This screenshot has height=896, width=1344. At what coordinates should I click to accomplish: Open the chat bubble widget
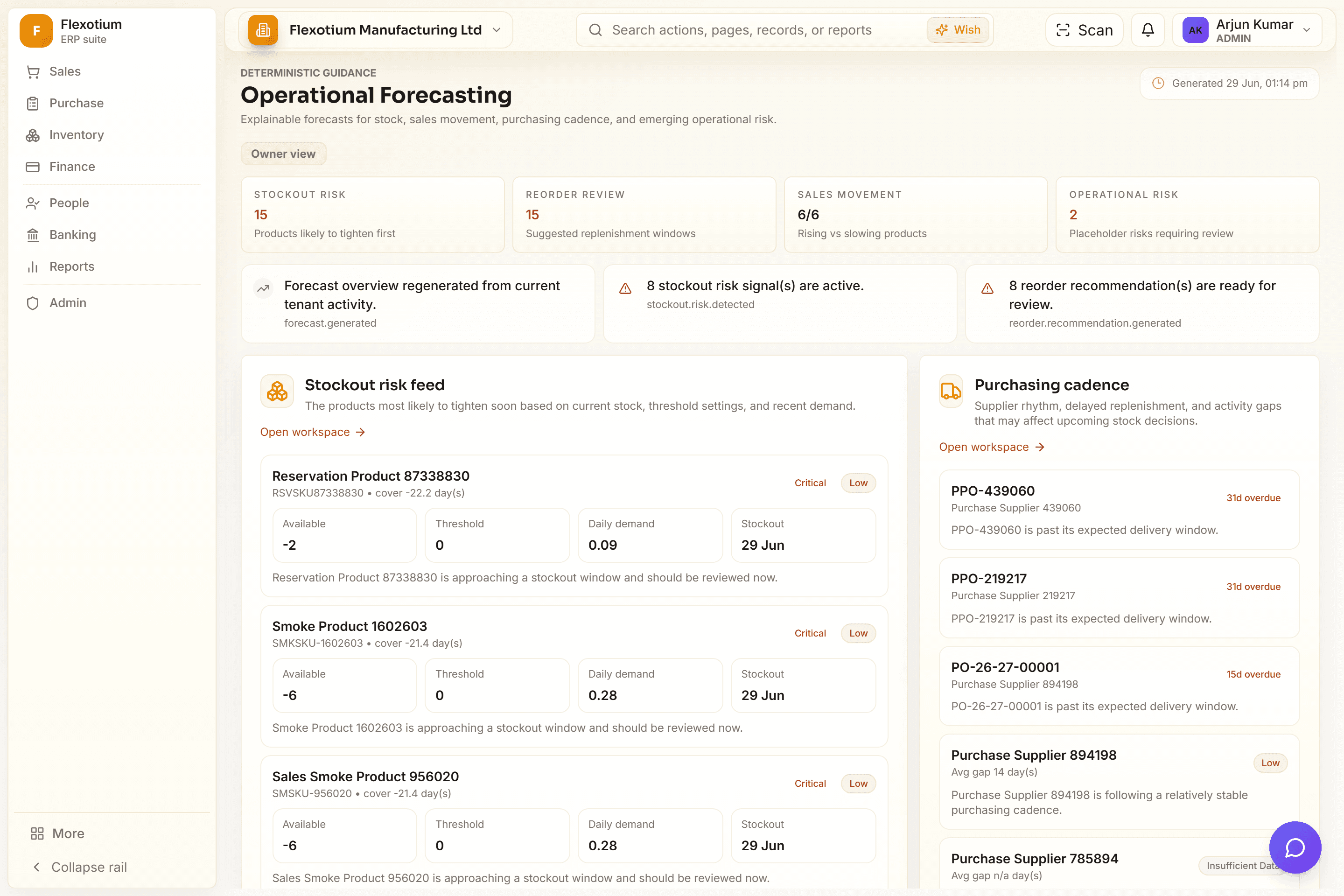1294,848
